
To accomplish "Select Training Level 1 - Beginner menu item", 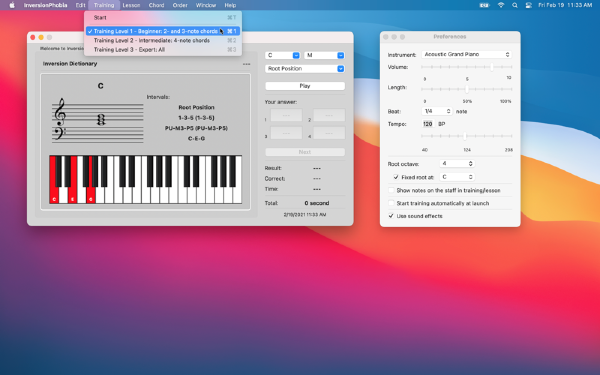I will pyautogui.click(x=163, y=31).
